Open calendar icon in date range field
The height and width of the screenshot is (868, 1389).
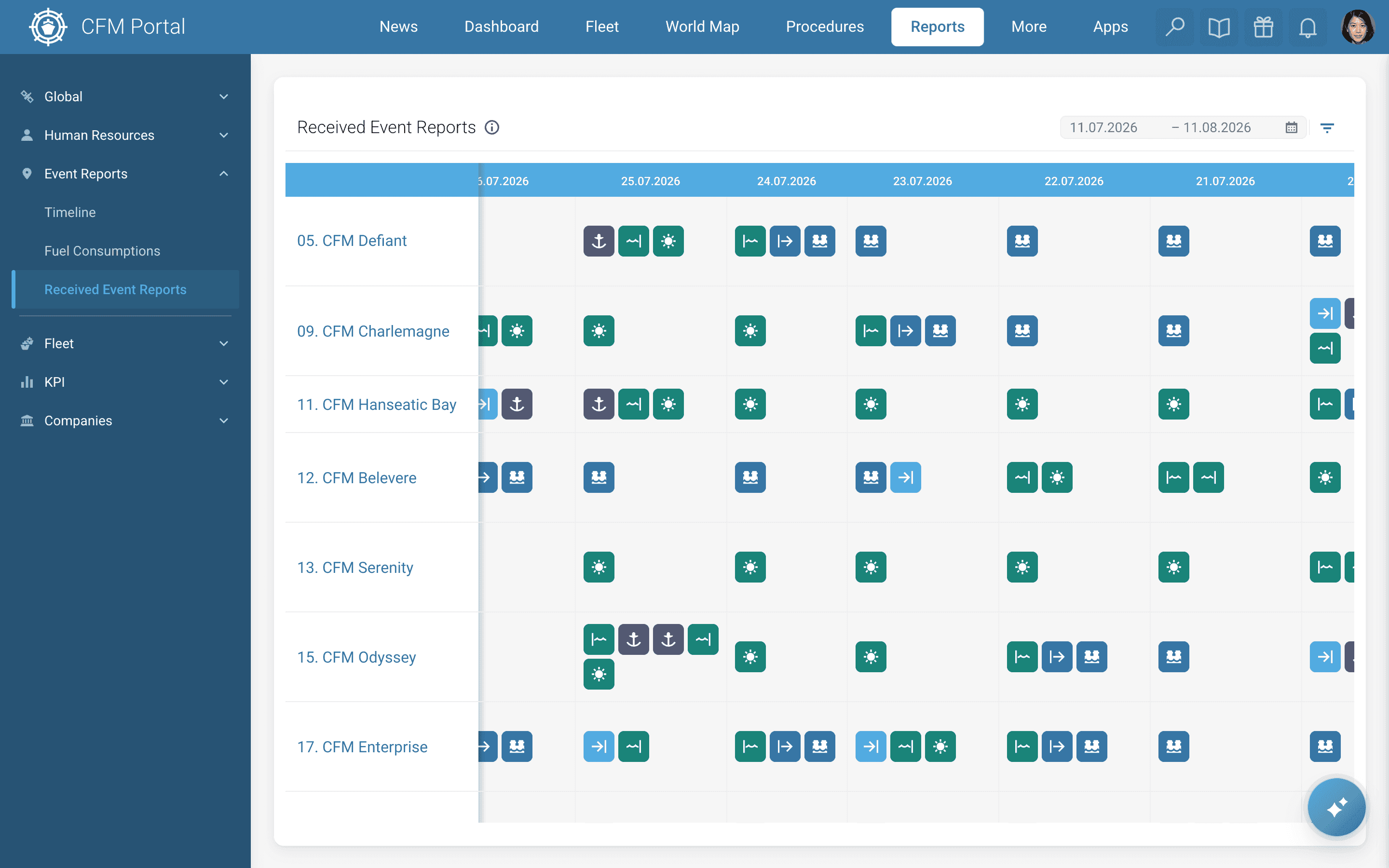pyautogui.click(x=1292, y=127)
